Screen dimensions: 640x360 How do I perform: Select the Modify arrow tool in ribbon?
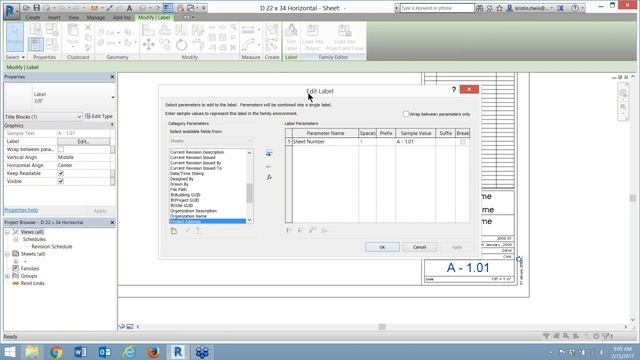coord(15,37)
